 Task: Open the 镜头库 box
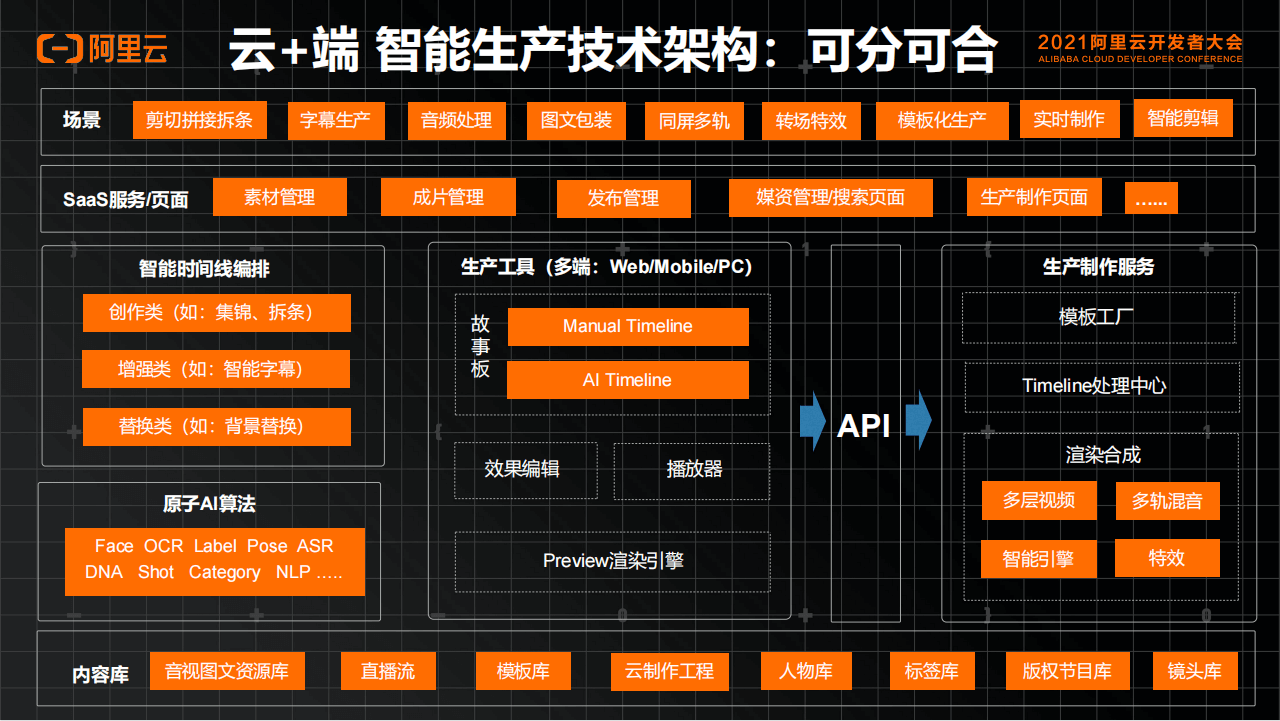click(1195, 671)
